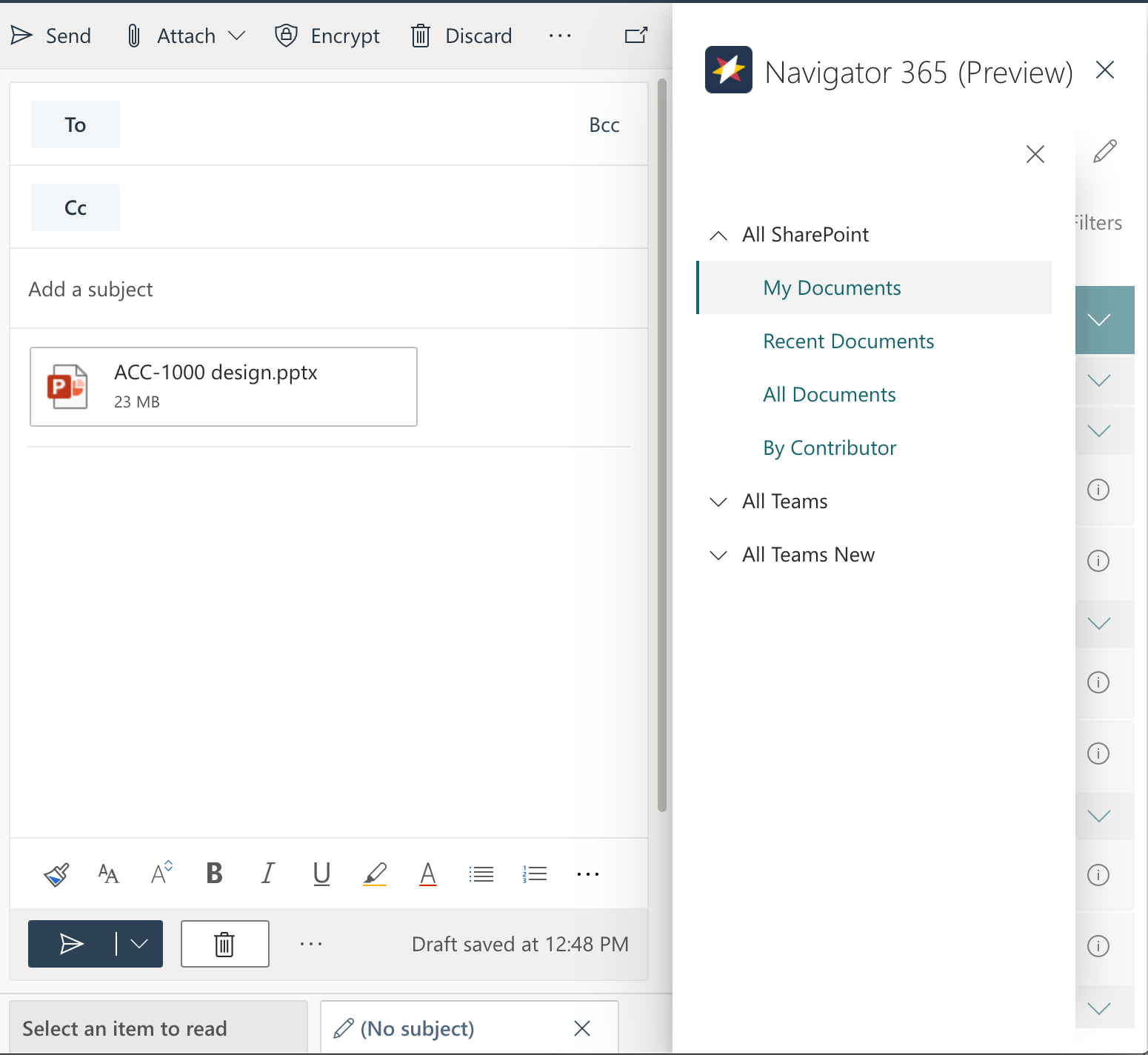This screenshot has width=1148, height=1055.
Task: Open the top toolbar more options ellipsis
Action: [x=560, y=36]
